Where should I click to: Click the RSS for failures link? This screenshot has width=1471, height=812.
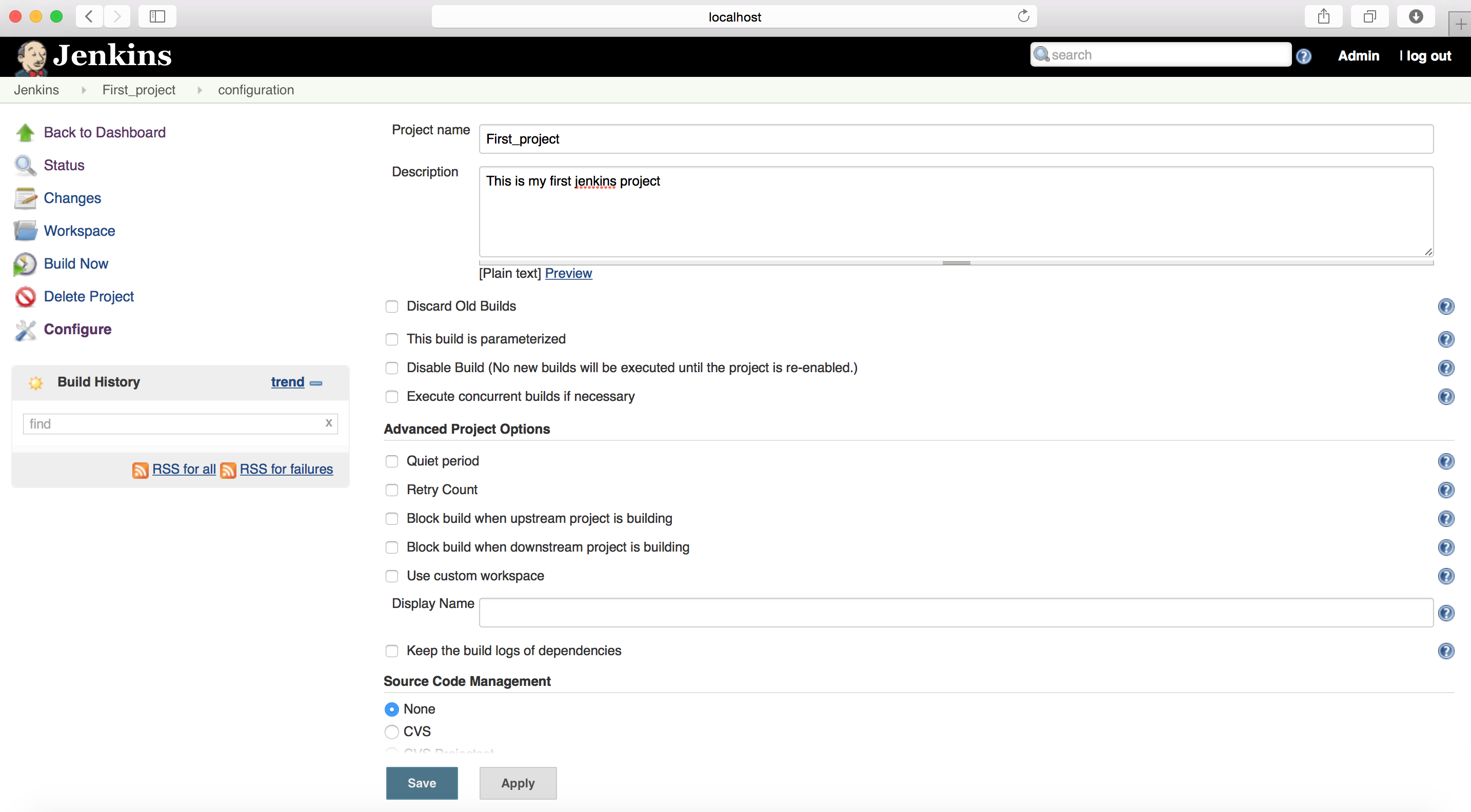[286, 469]
